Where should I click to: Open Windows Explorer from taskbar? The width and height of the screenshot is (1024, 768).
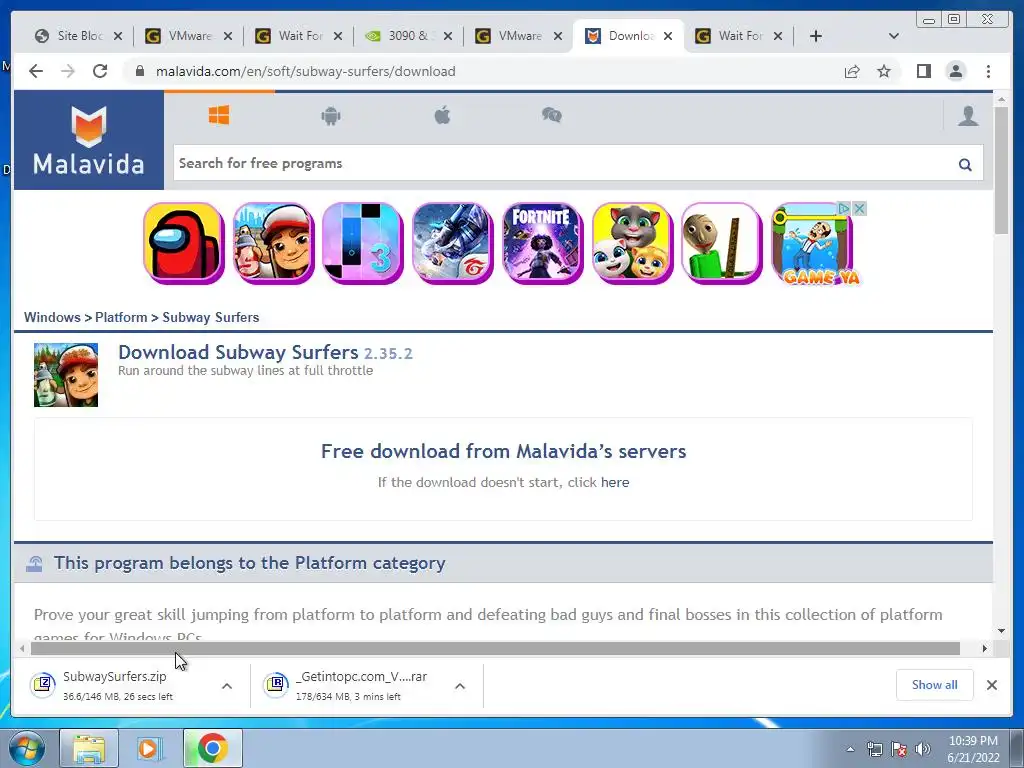click(89, 748)
